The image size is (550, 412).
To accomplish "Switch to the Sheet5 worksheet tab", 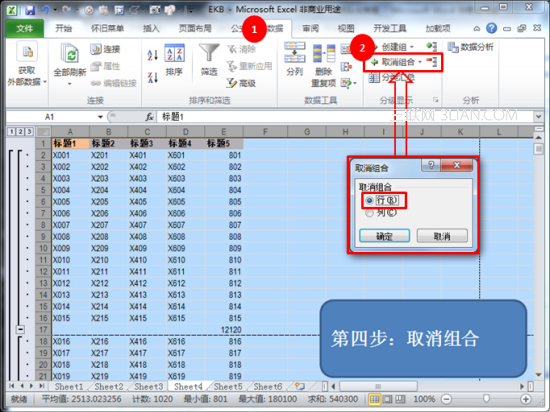I will tap(228, 386).
